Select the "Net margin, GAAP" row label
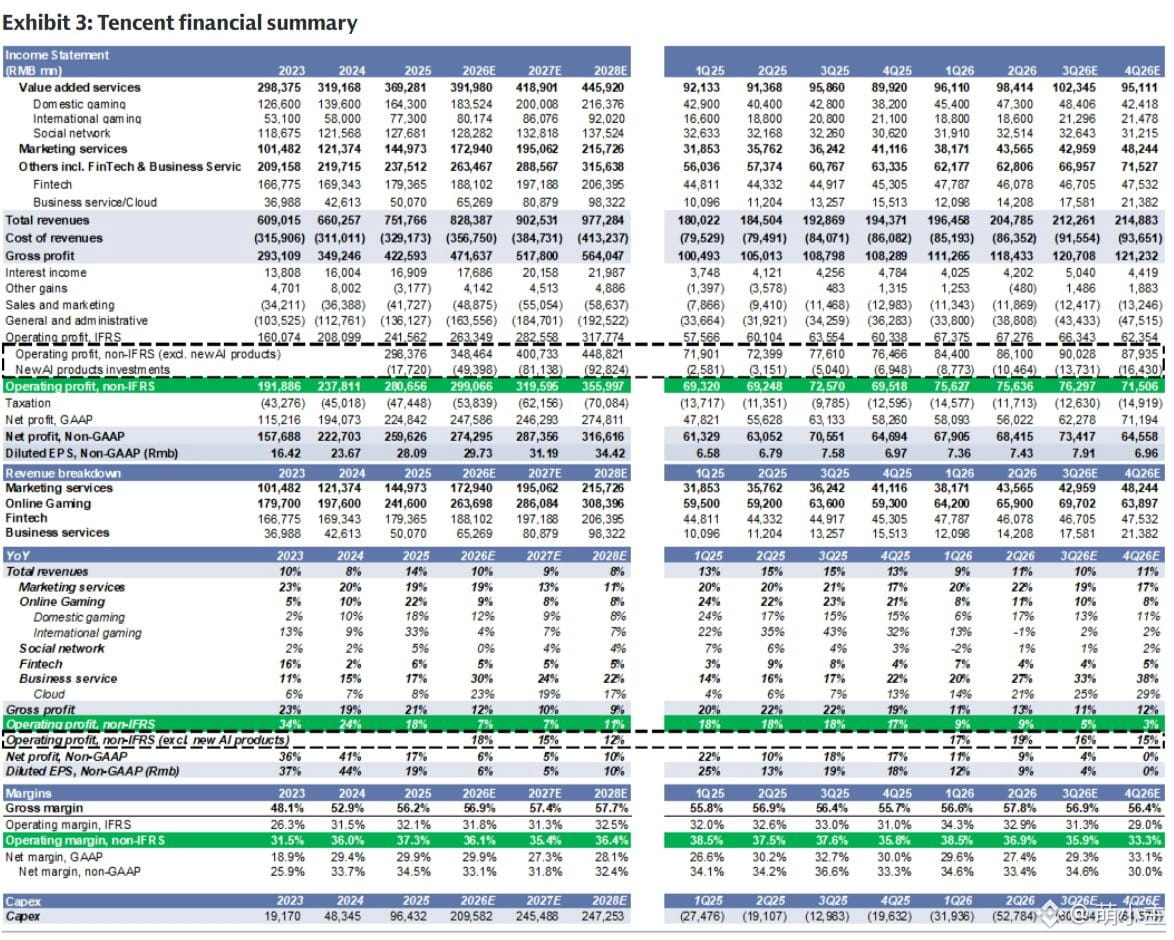The width and height of the screenshot is (1174, 940). point(54,857)
